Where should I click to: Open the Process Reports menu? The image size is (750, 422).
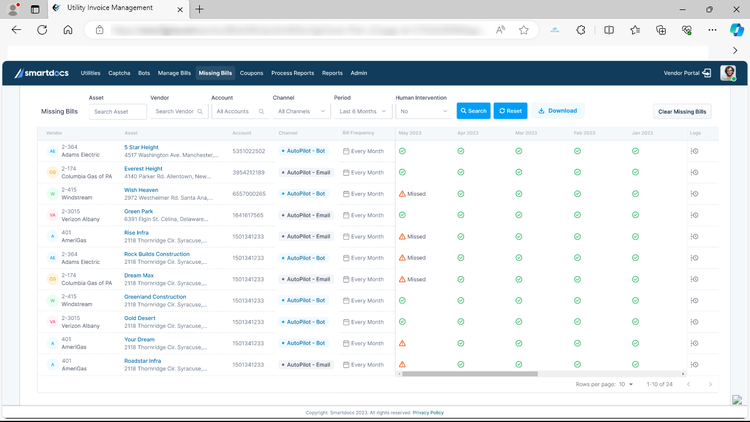(293, 73)
